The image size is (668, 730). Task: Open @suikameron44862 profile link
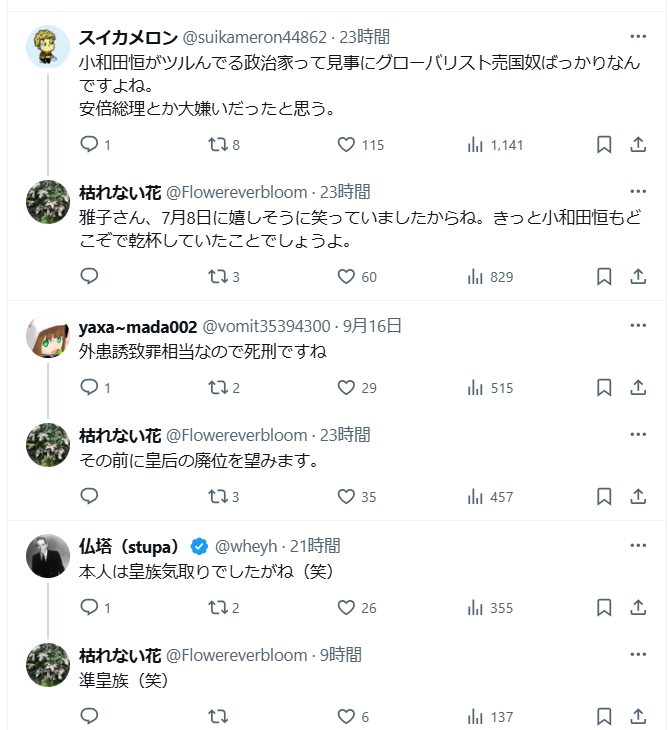pyautogui.click(x=254, y=37)
